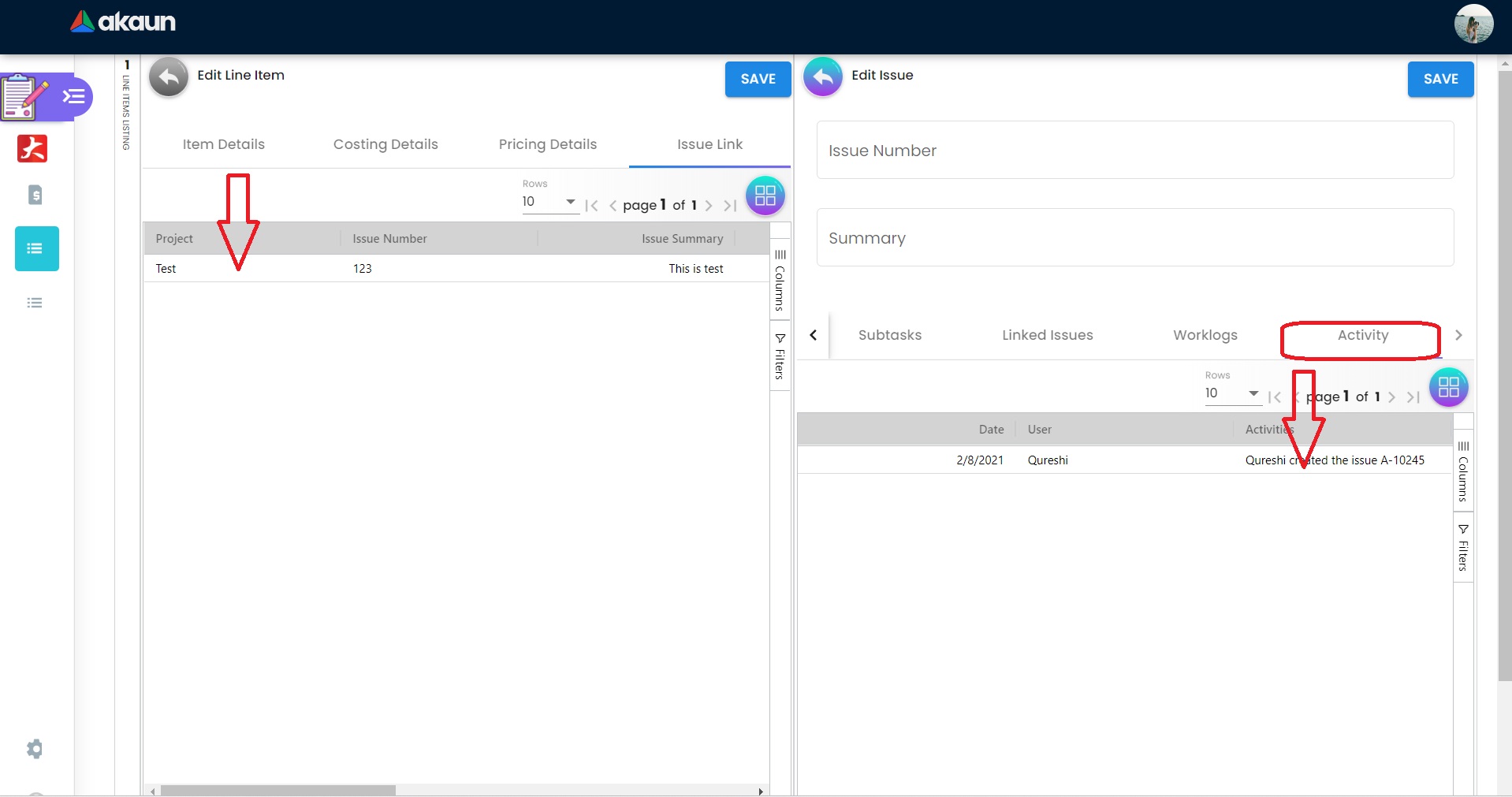
Task: Click the grid view button in Activity panel
Action: tap(1448, 387)
